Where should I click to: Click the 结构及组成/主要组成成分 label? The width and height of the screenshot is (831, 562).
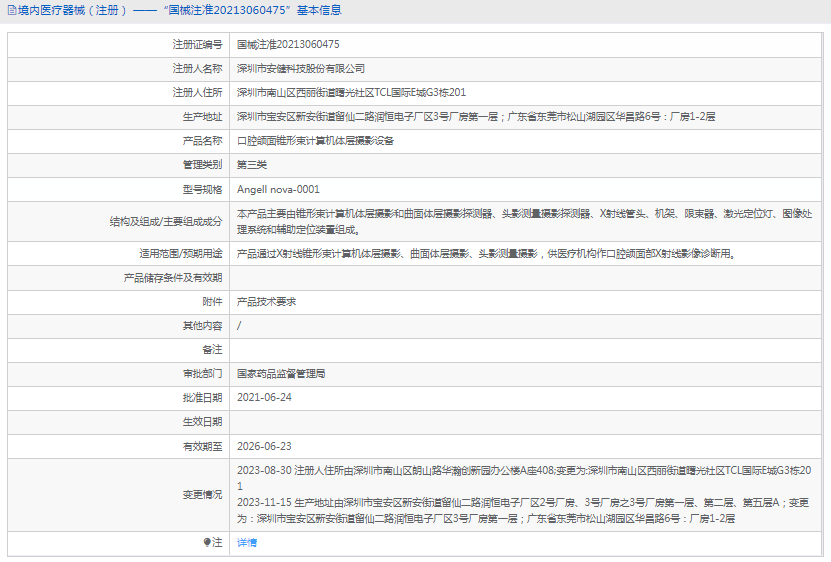point(166,222)
